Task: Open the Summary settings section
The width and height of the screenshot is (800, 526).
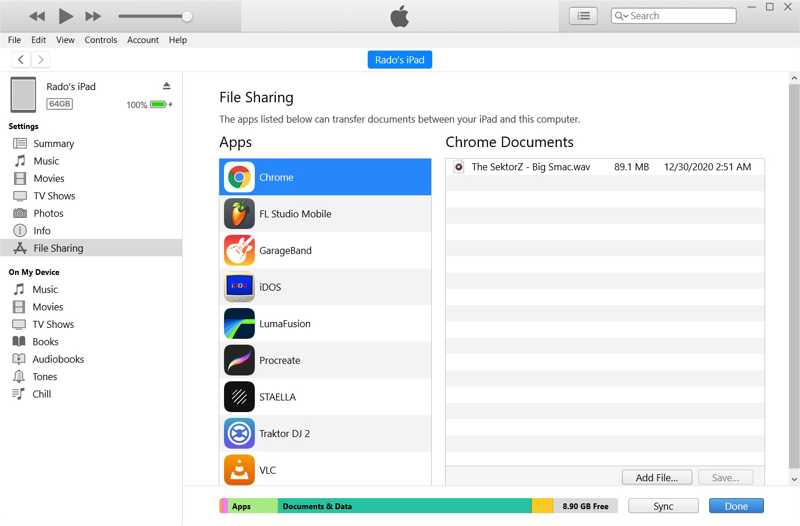Action: point(53,144)
